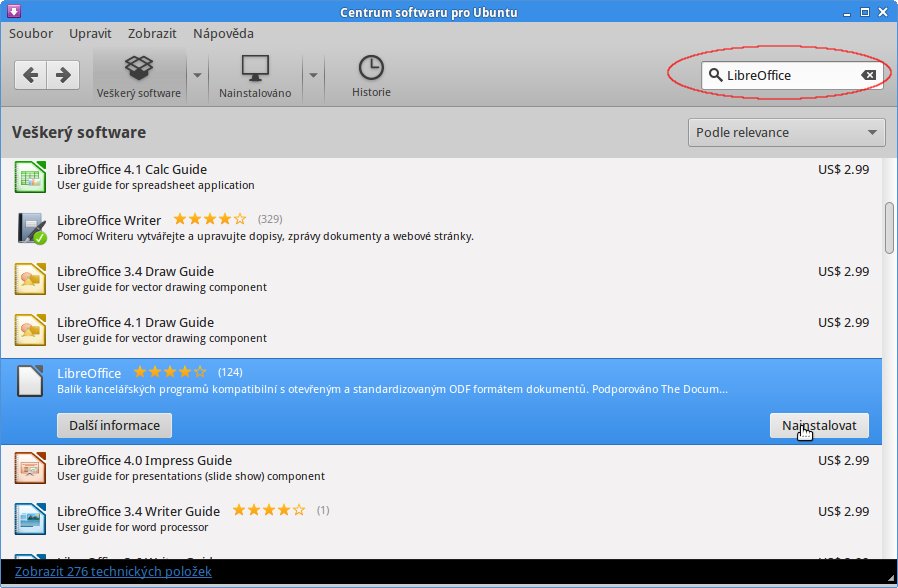
Task: Open Zobrazit 276 technických položek link
Action: point(113,571)
